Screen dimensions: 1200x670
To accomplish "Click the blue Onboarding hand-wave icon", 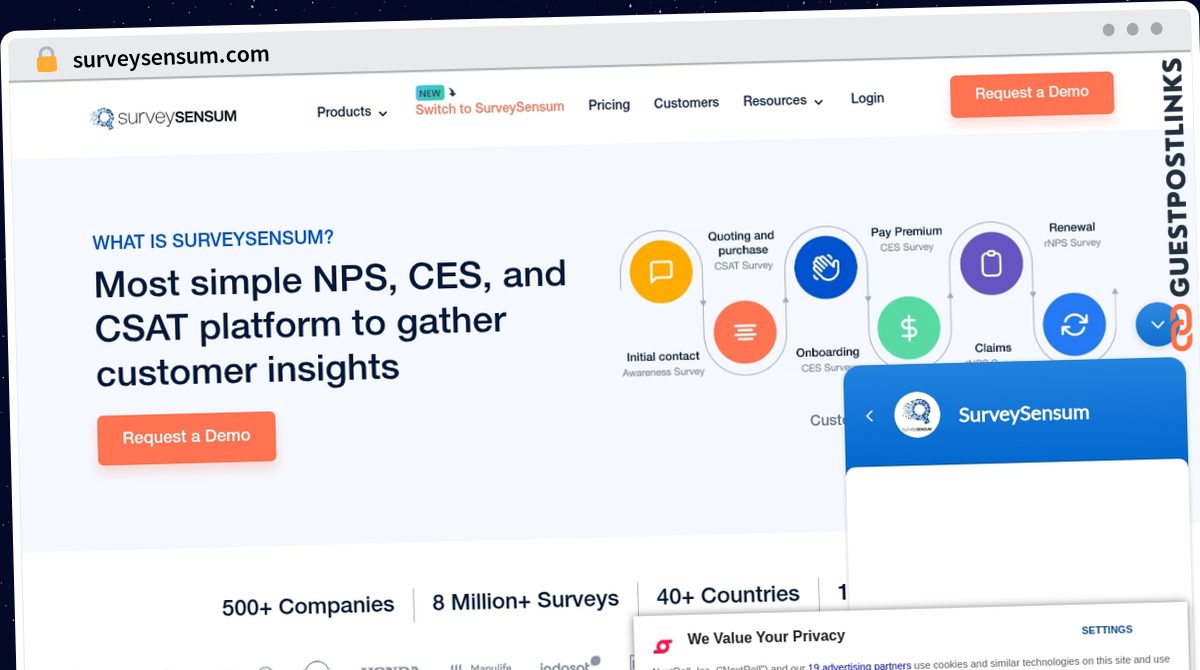I will click(826, 268).
